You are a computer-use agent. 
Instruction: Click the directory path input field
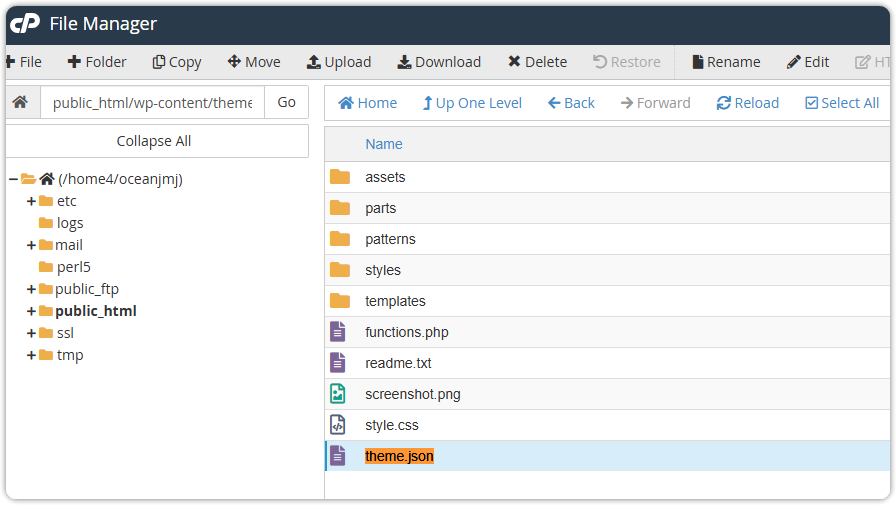152,102
